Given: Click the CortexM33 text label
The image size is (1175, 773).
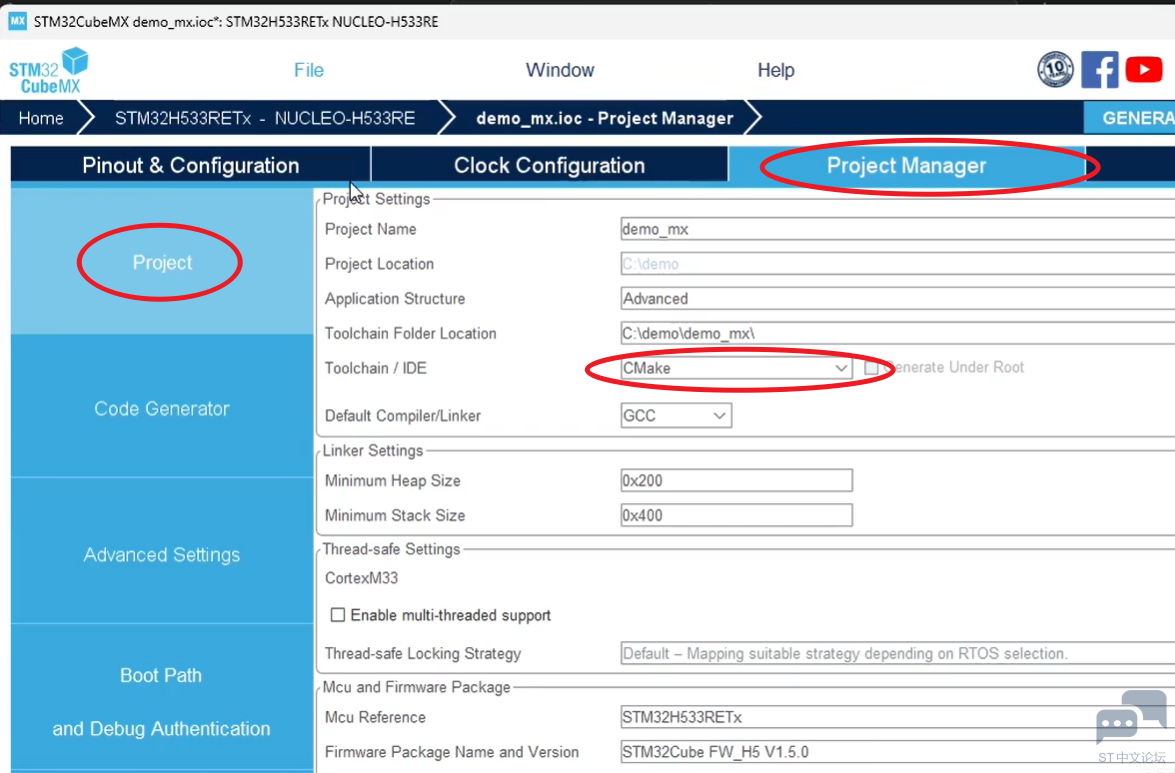Looking at the screenshot, I should click(361, 578).
